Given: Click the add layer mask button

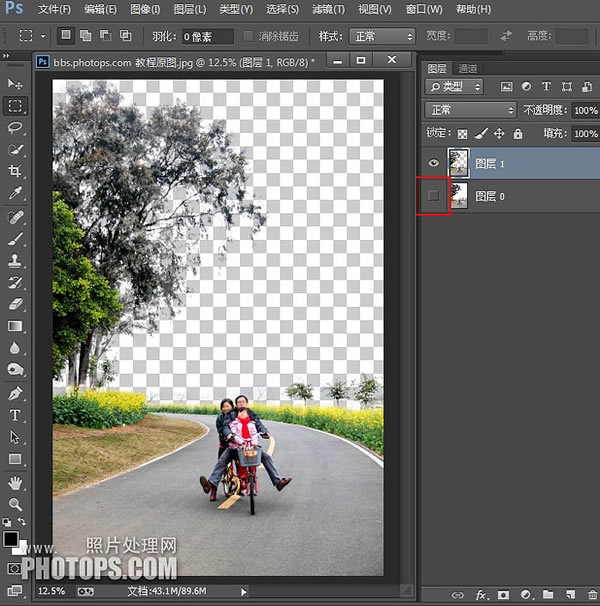Looking at the screenshot, I should (x=503, y=594).
